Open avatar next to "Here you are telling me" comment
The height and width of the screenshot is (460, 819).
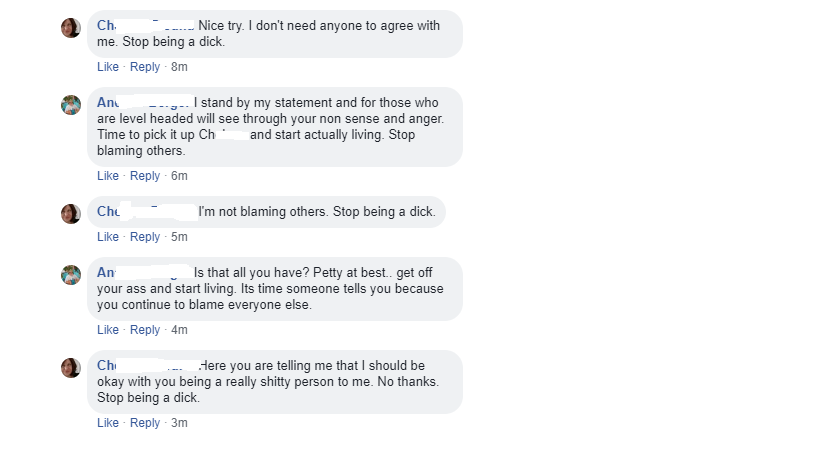[71, 368]
